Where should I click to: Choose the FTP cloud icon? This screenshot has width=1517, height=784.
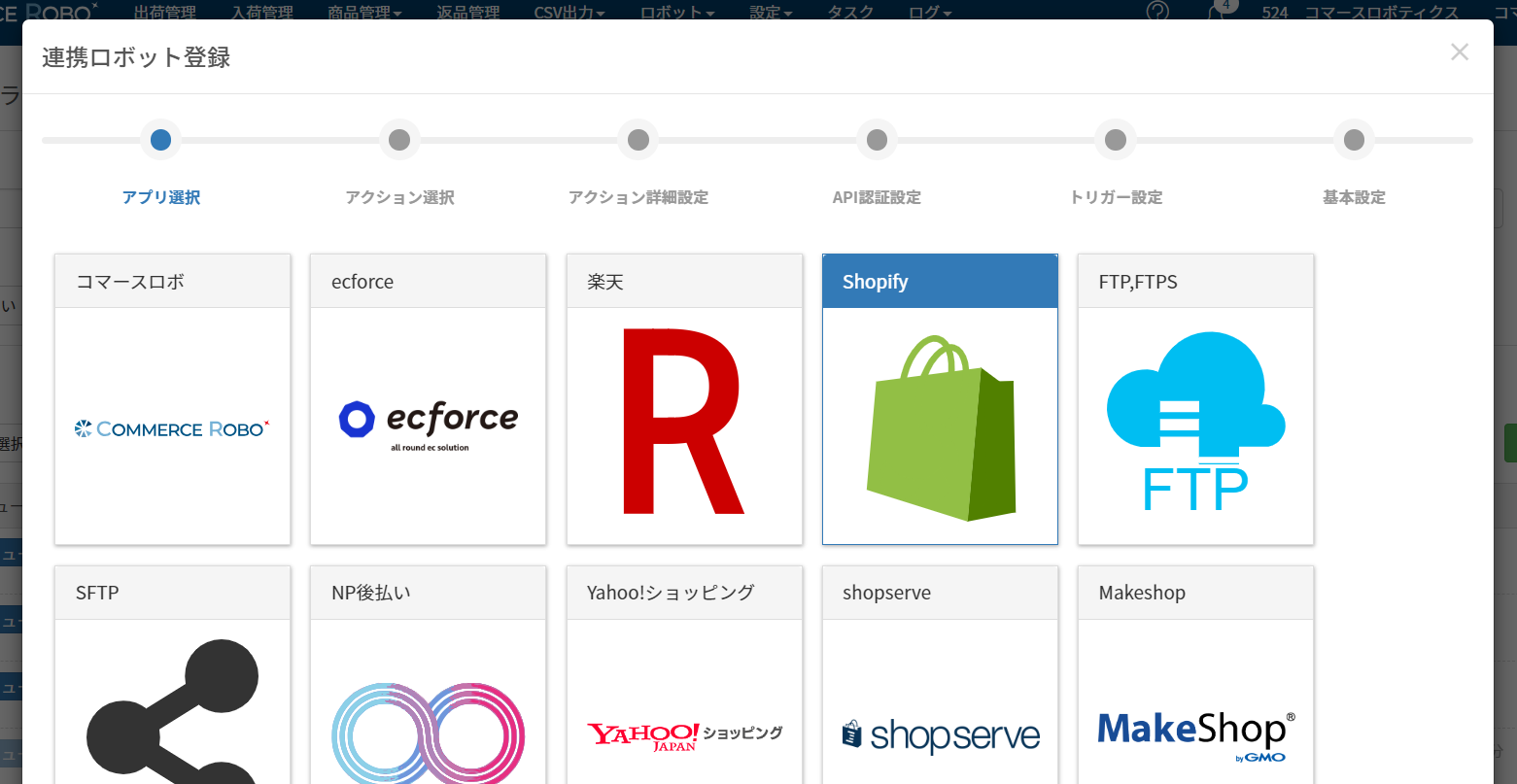point(1195,422)
